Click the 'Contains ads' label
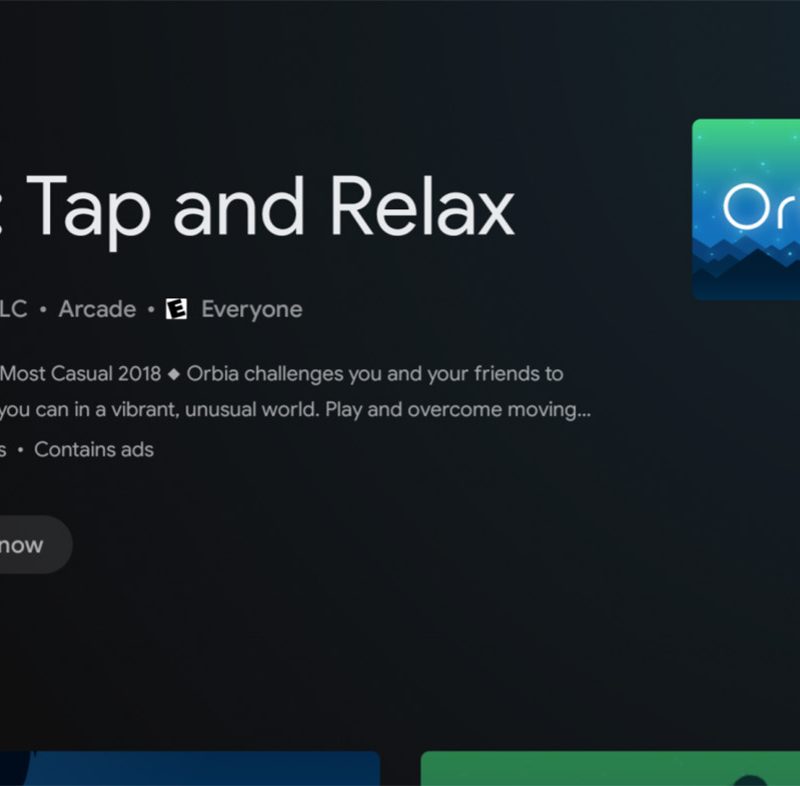 [94, 450]
